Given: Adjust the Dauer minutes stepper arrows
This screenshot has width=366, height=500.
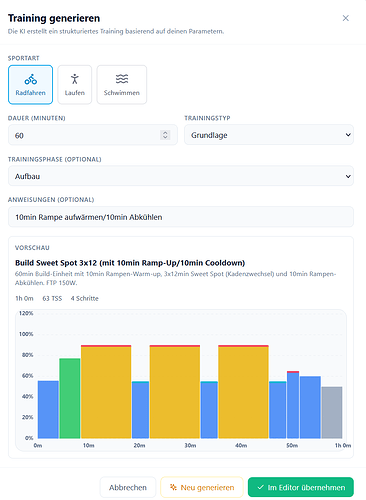Looking at the screenshot, I should [165, 135].
